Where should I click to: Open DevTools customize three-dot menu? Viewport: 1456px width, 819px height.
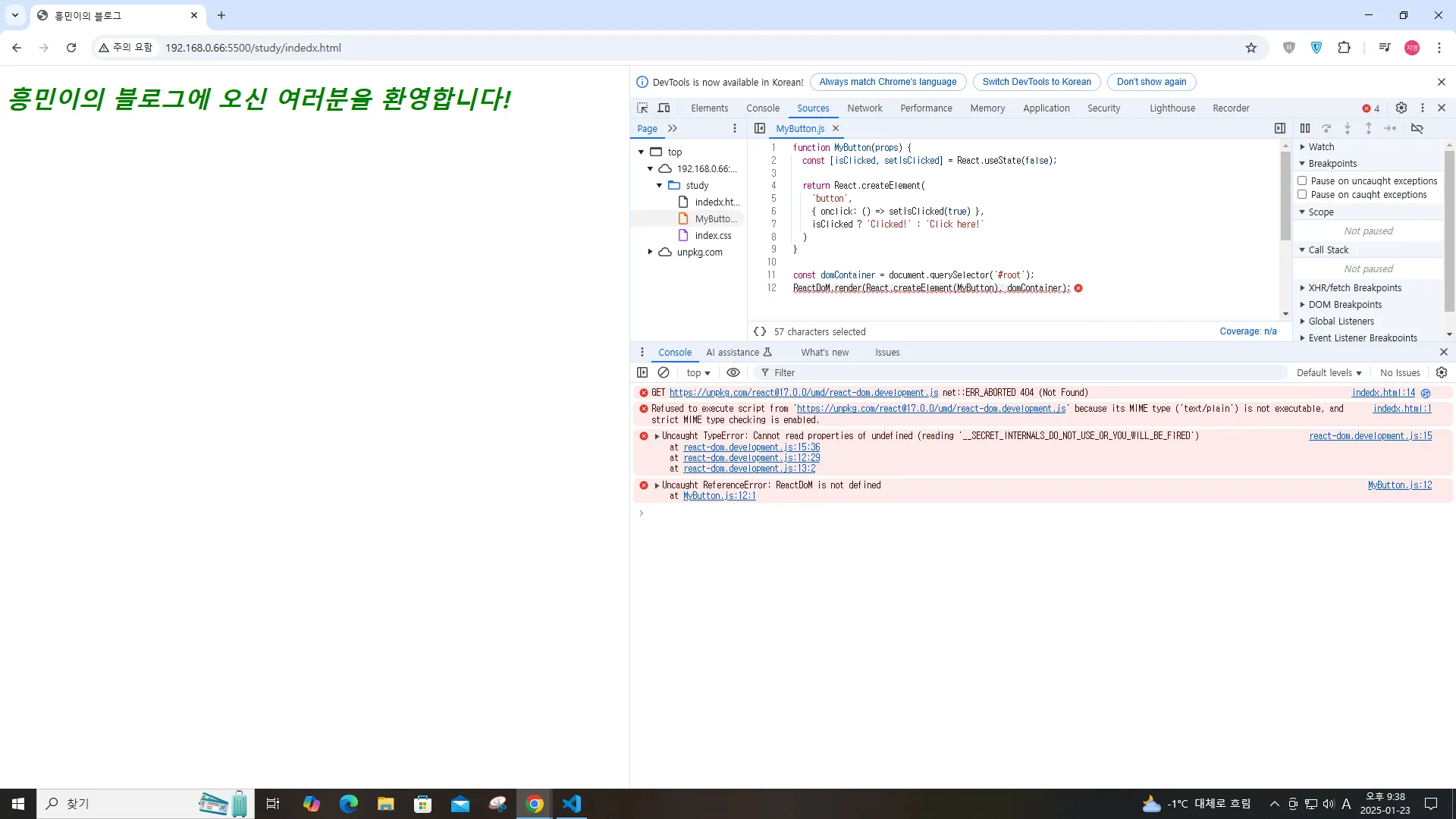point(1423,108)
